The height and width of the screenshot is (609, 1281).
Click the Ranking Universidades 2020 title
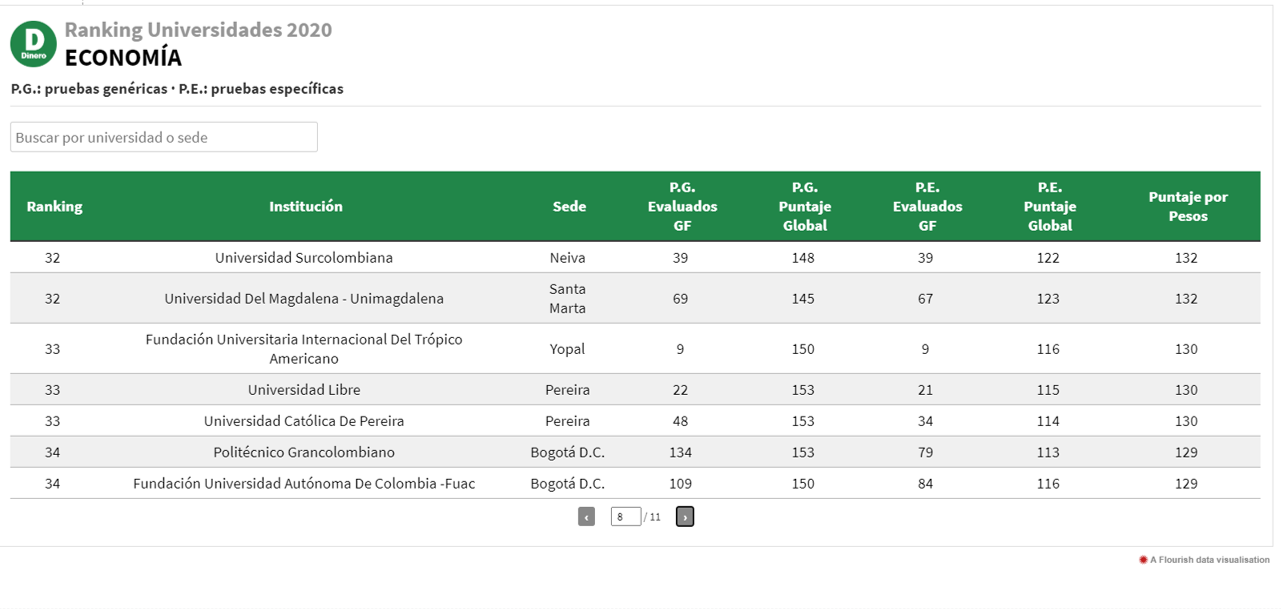pos(198,30)
